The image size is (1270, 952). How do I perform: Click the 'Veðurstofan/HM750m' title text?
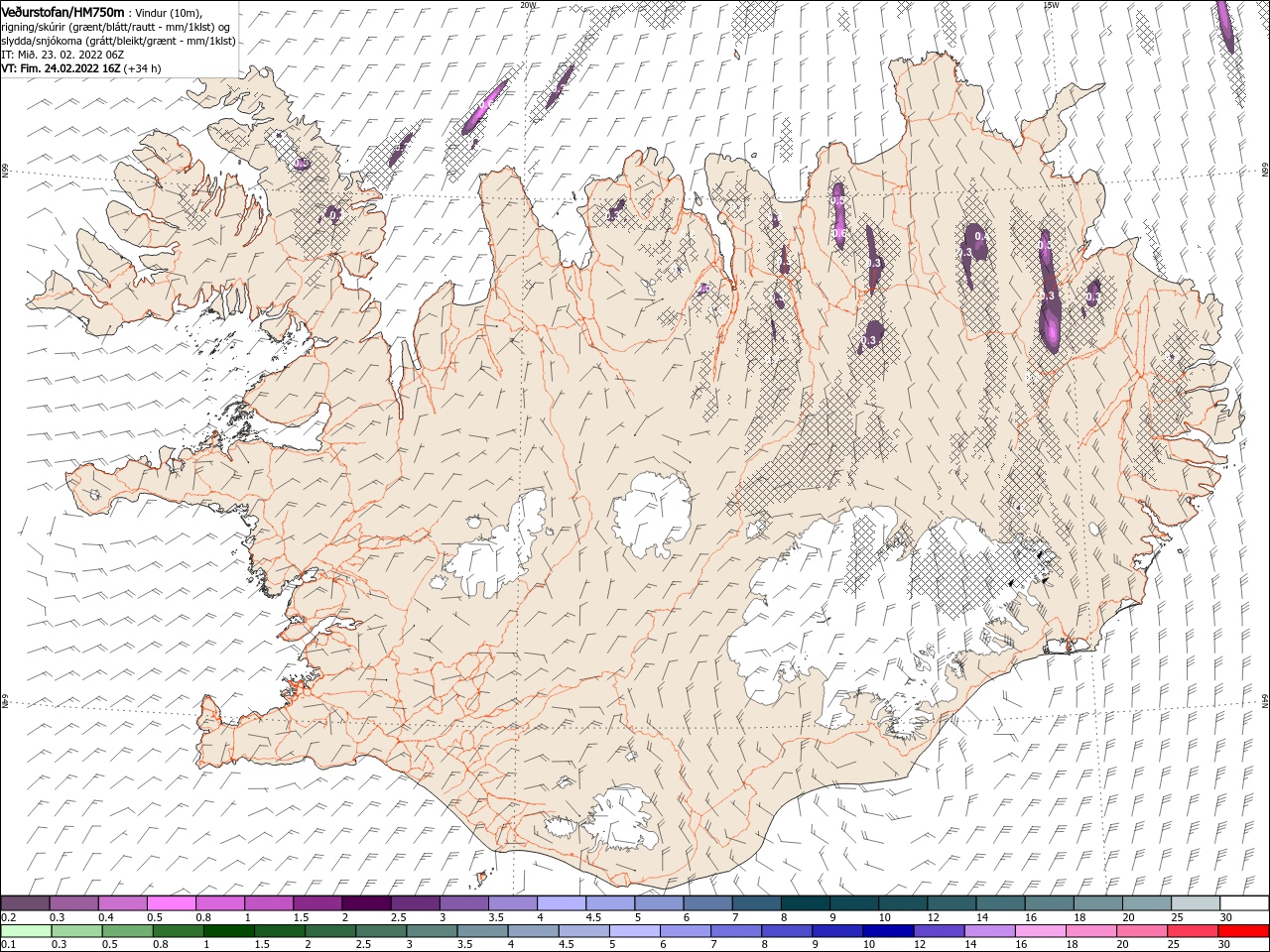click(x=63, y=12)
